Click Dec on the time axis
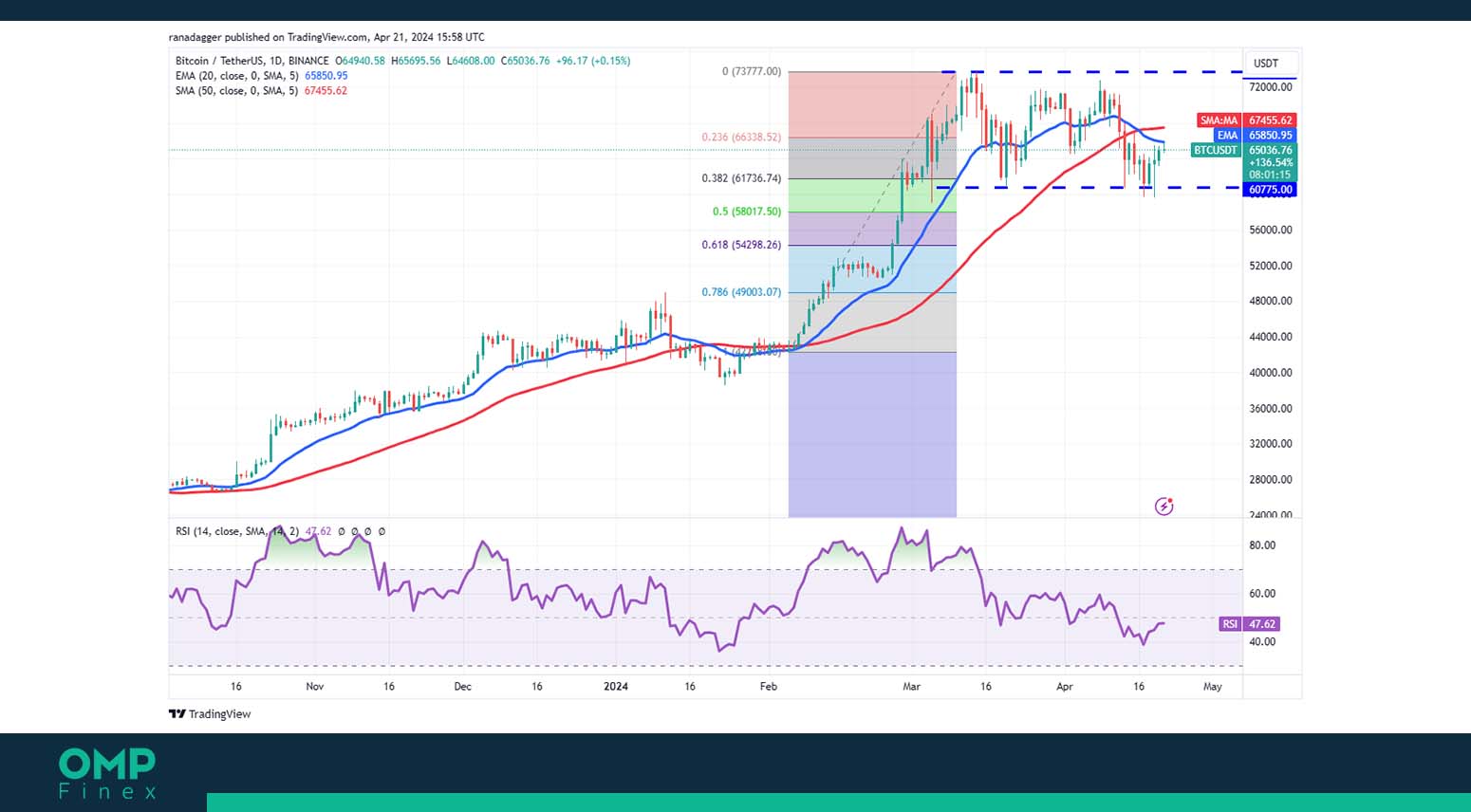The height and width of the screenshot is (812, 1471). tap(462, 687)
